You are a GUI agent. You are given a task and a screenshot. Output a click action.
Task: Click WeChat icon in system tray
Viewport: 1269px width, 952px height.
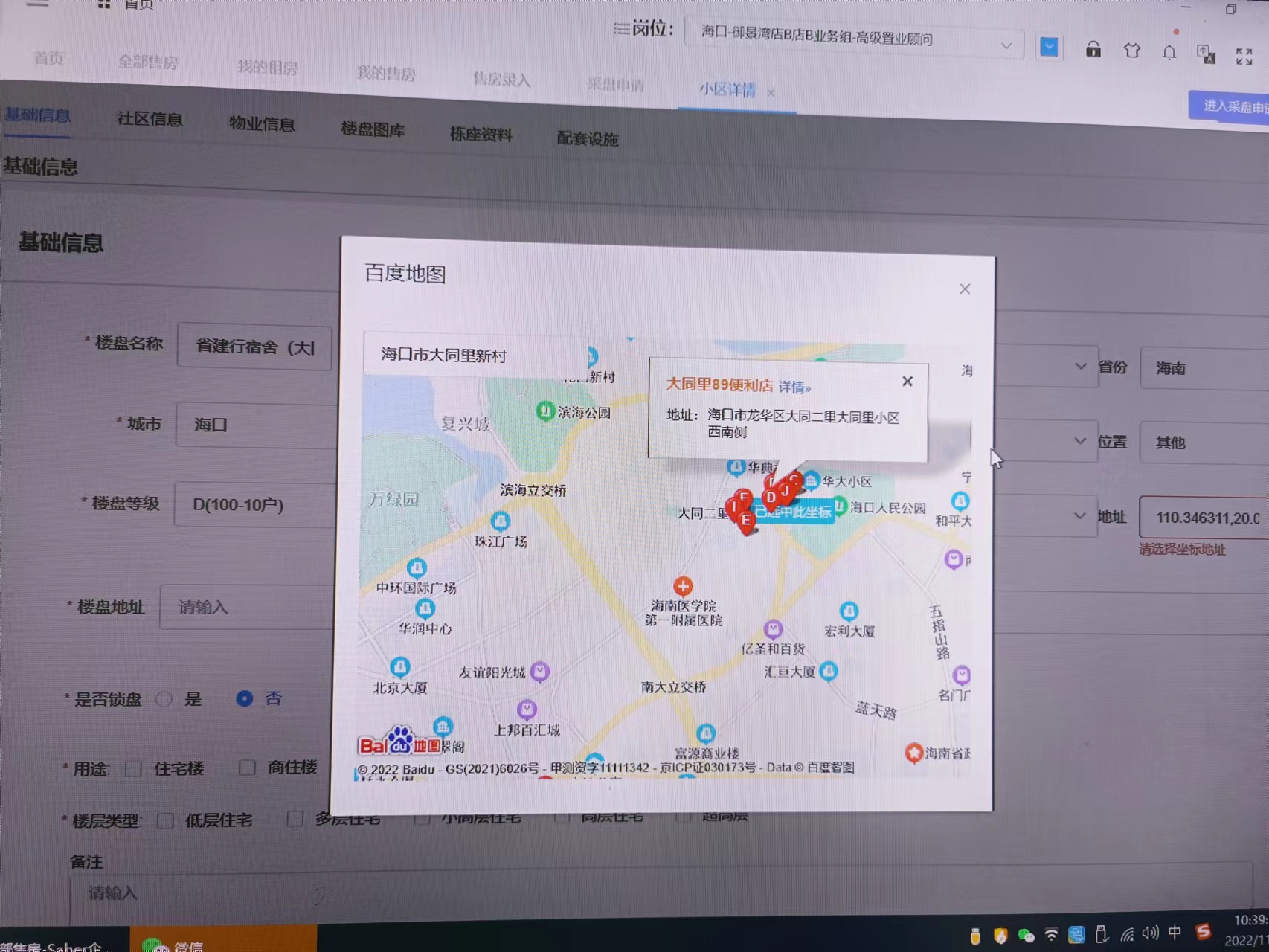[1026, 936]
